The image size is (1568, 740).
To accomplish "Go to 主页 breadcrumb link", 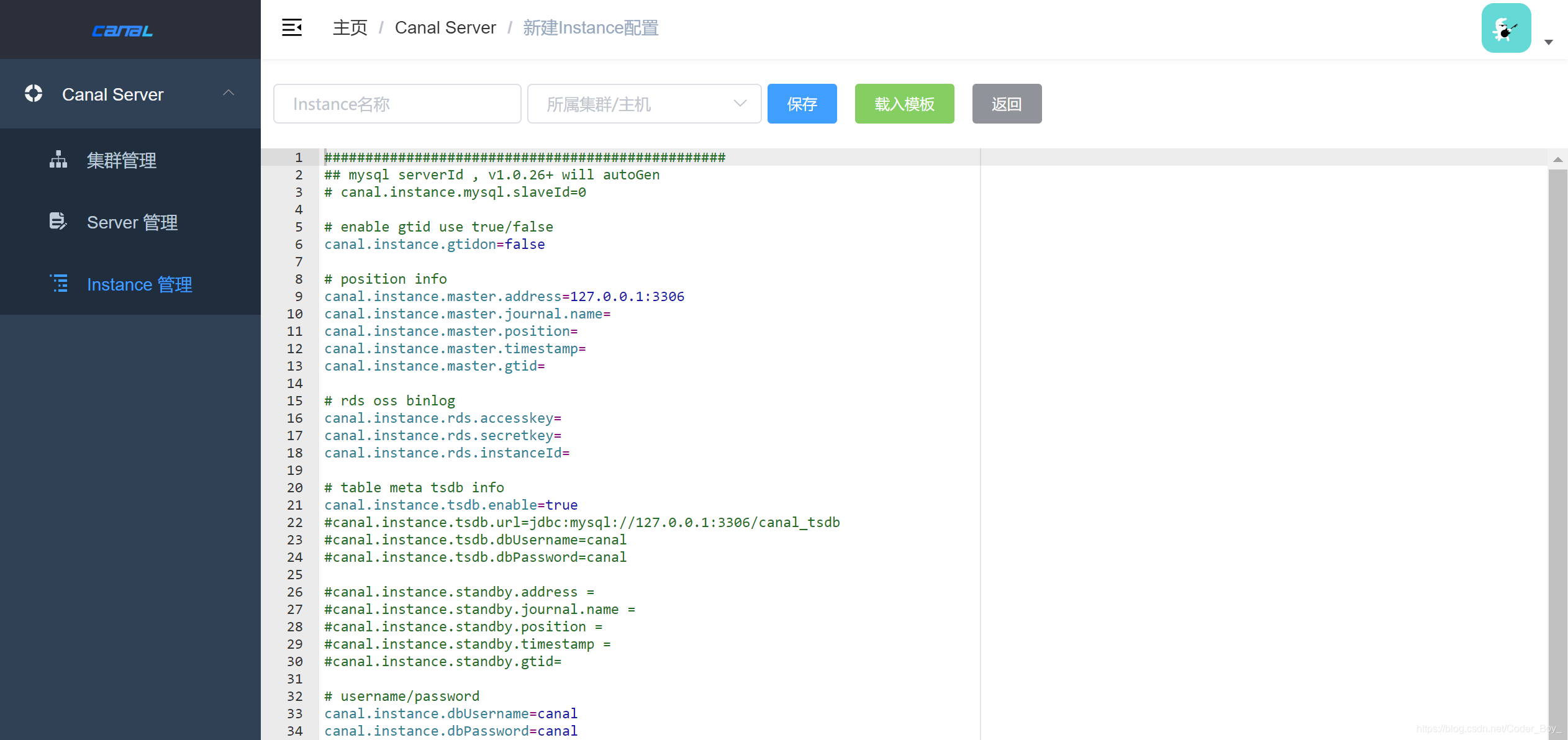I will coord(350,28).
